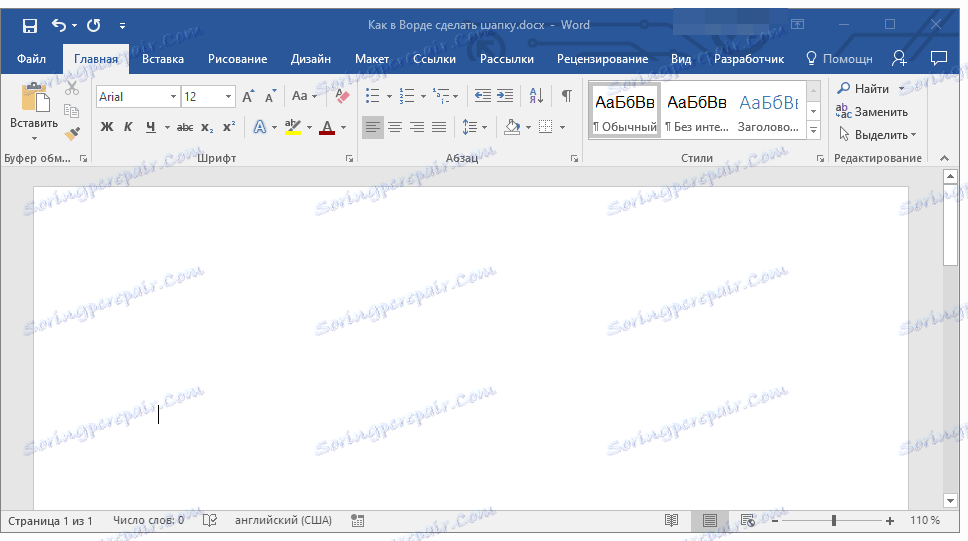Toggle strikethrough abc formatting
Image resolution: width=968 pixels, height=541 pixels.
185,127
